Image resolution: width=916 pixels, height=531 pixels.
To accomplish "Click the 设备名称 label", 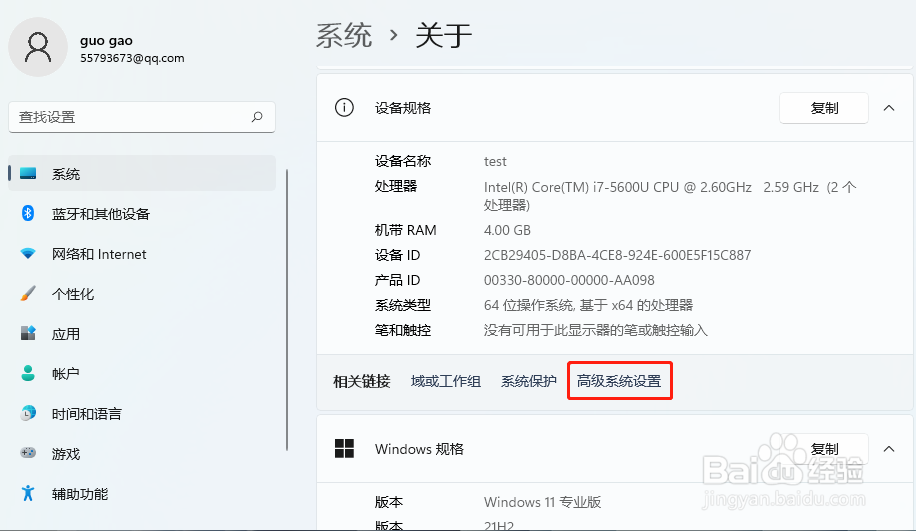I will point(403,161).
